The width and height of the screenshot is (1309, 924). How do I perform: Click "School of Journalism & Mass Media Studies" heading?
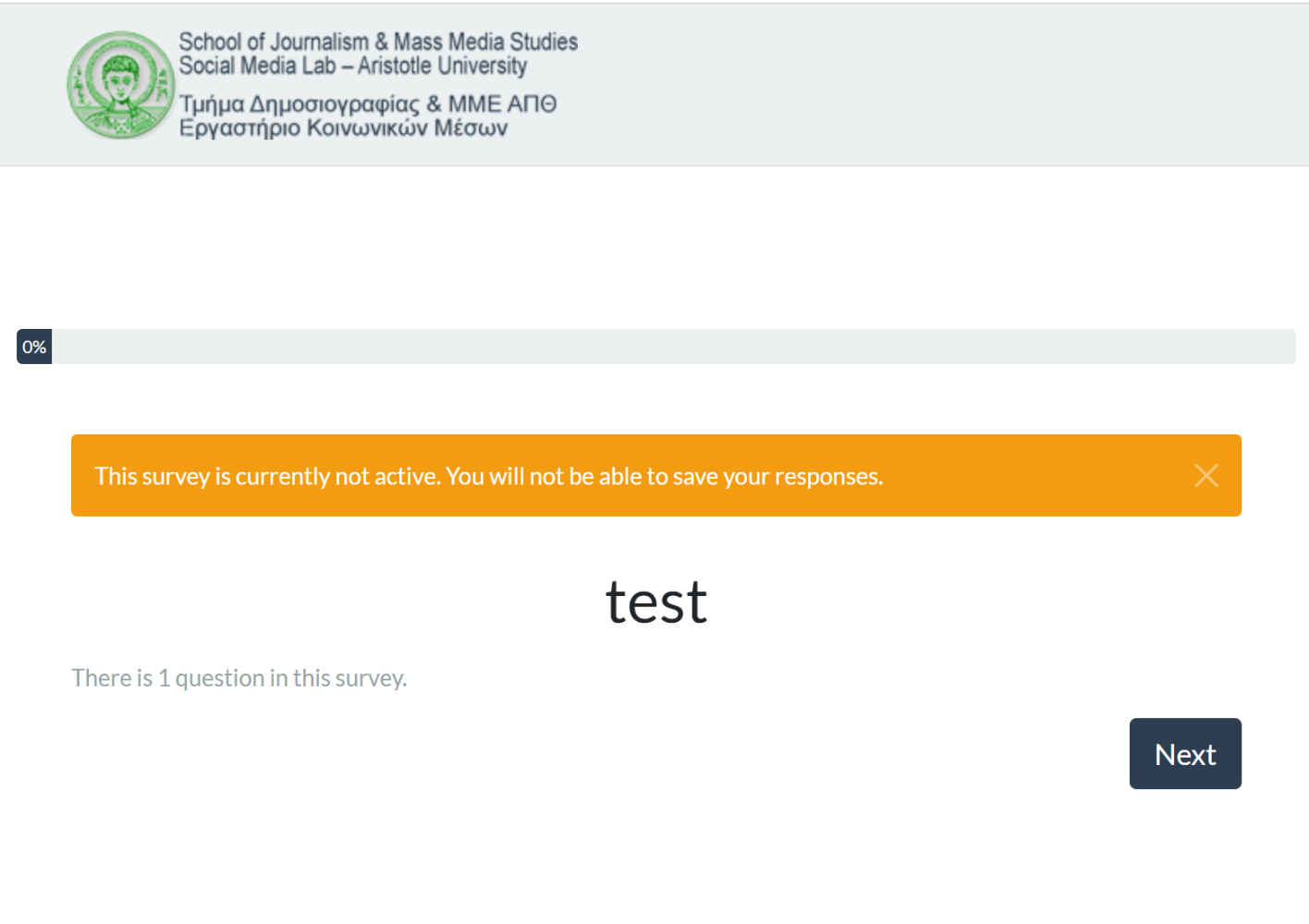point(377,42)
